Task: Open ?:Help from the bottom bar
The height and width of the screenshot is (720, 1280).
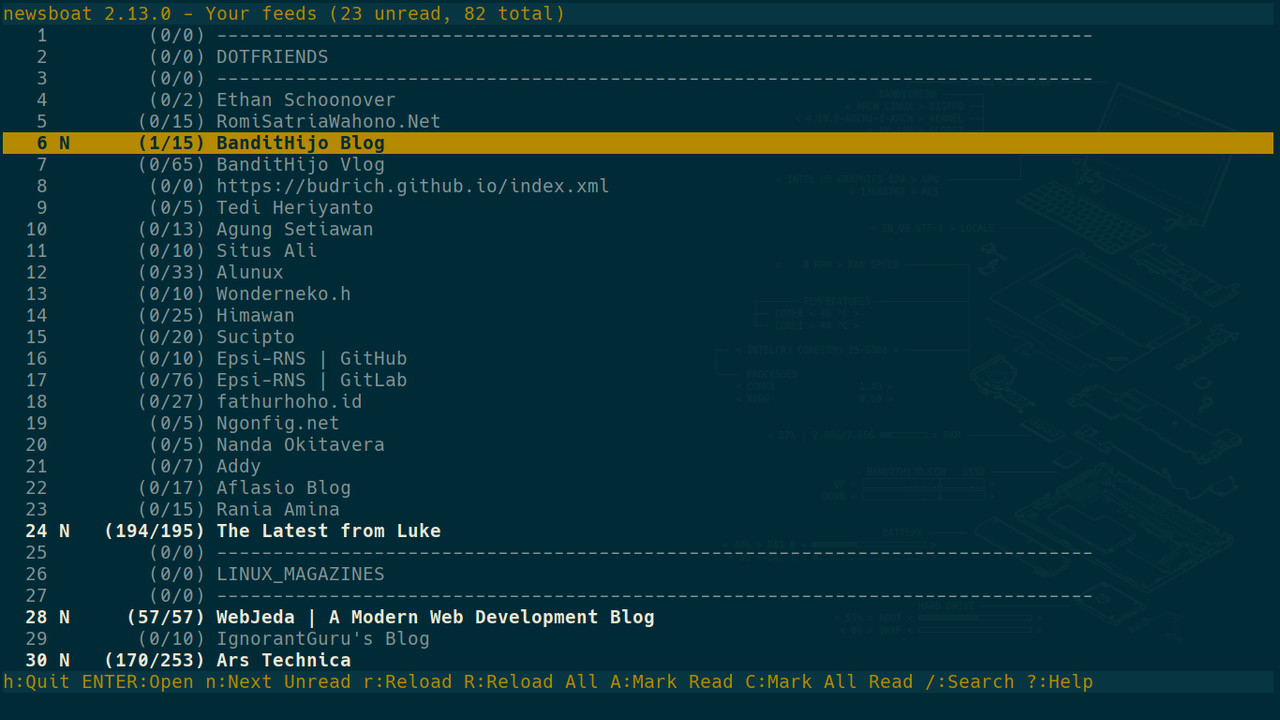Action: point(1059,682)
